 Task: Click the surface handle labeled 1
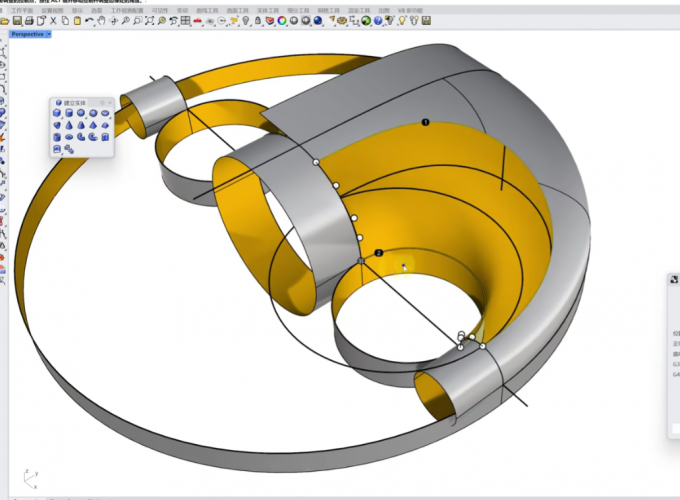coord(425,123)
